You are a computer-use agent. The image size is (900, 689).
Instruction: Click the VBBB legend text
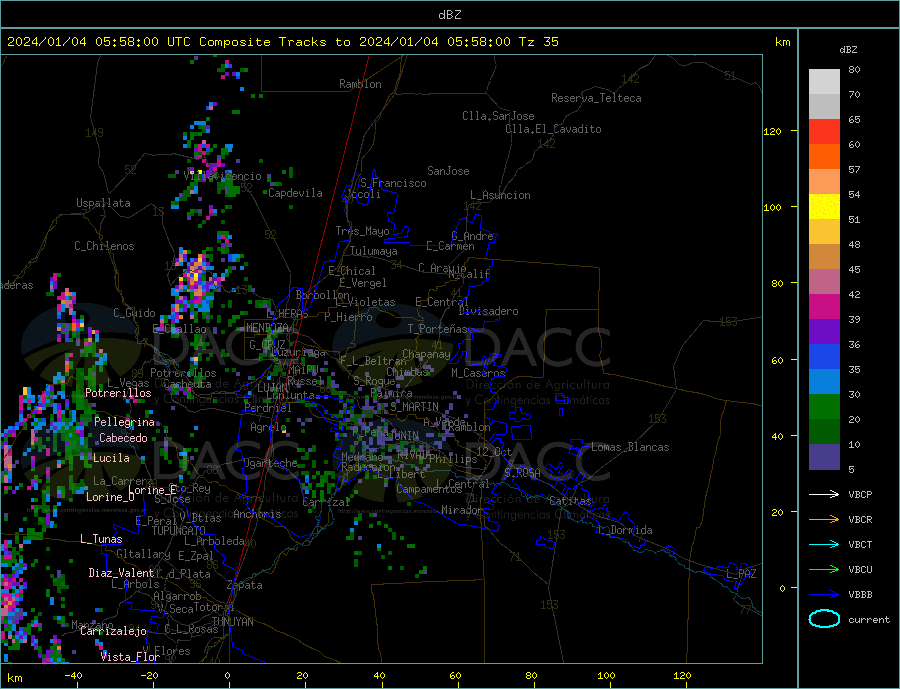(860, 595)
